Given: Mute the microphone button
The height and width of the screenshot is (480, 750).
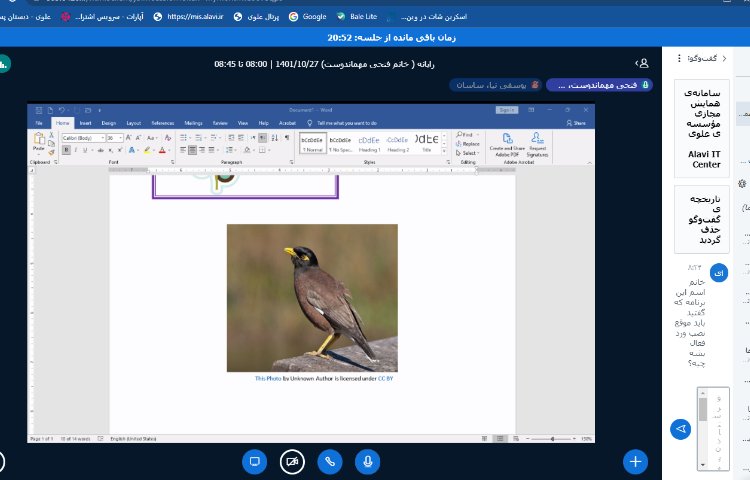Looking at the screenshot, I should coord(368,461).
